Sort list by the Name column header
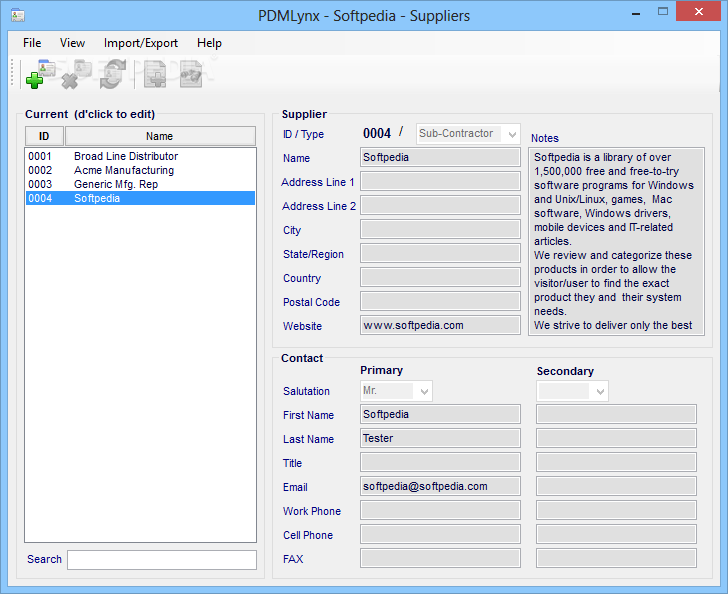 pyautogui.click(x=160, y=136)
